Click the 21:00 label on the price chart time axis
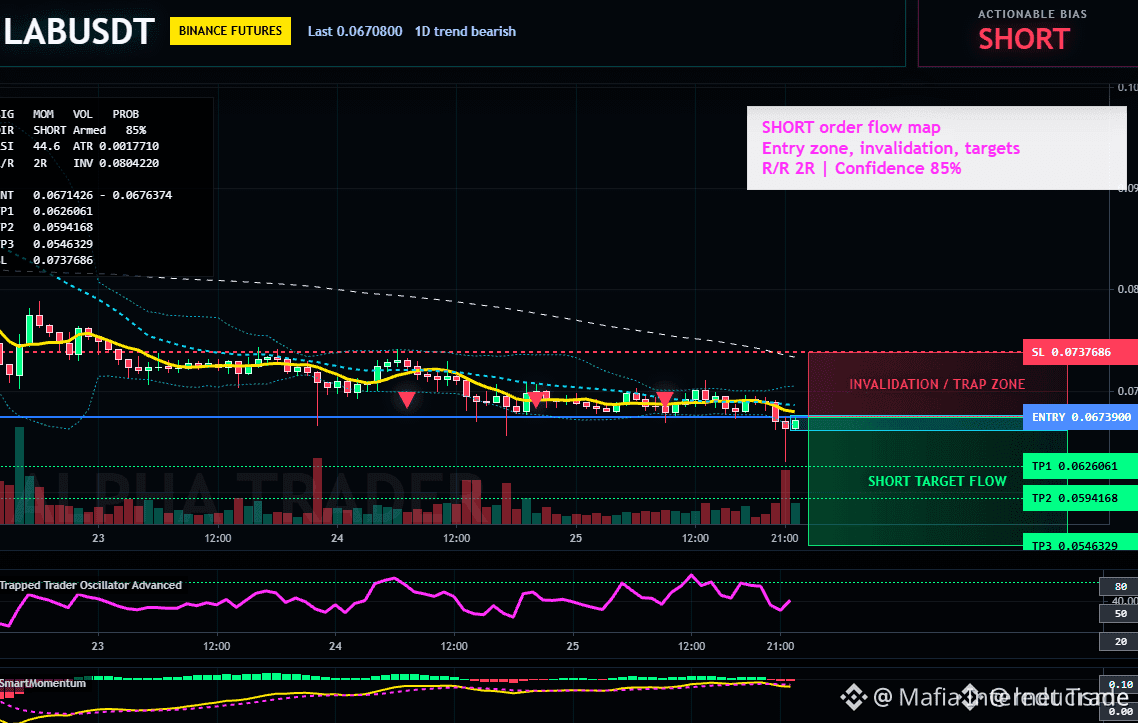This screenshot has height=723, width=1138. (785, 539)
